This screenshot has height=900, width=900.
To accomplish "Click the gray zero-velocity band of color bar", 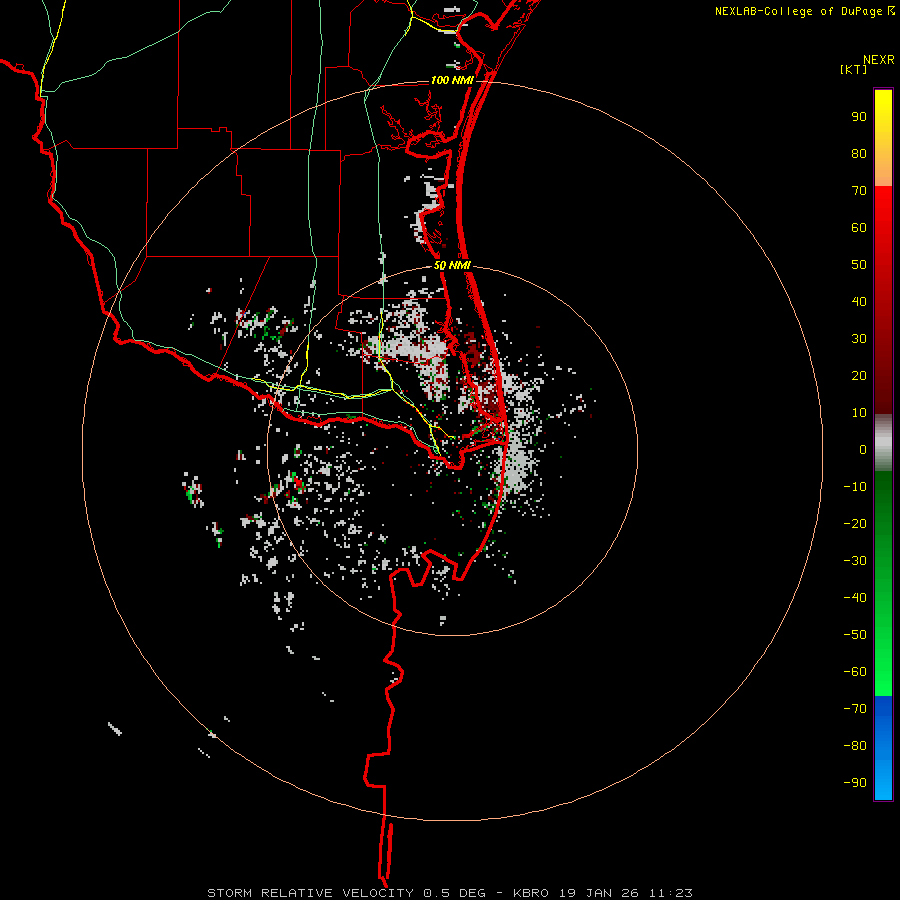I will point(883,443).
